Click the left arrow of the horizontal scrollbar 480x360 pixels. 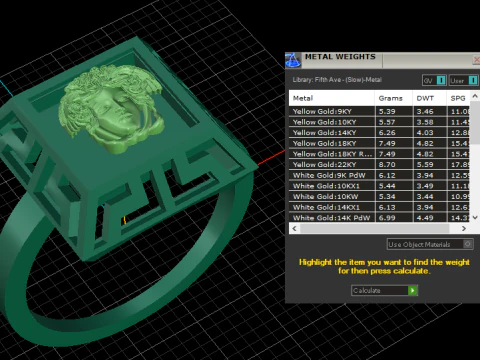(x=294, y=229)
